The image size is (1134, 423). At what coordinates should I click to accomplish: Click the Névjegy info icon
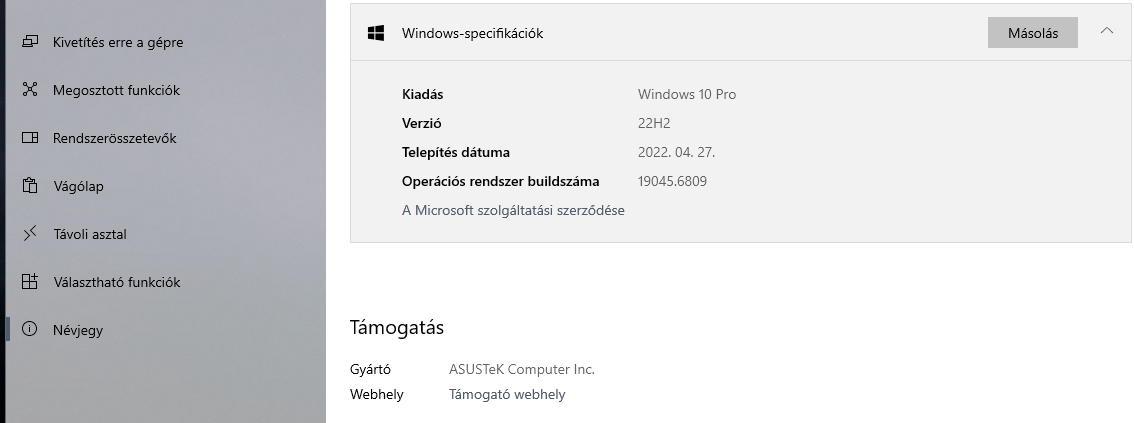point(30,330)
